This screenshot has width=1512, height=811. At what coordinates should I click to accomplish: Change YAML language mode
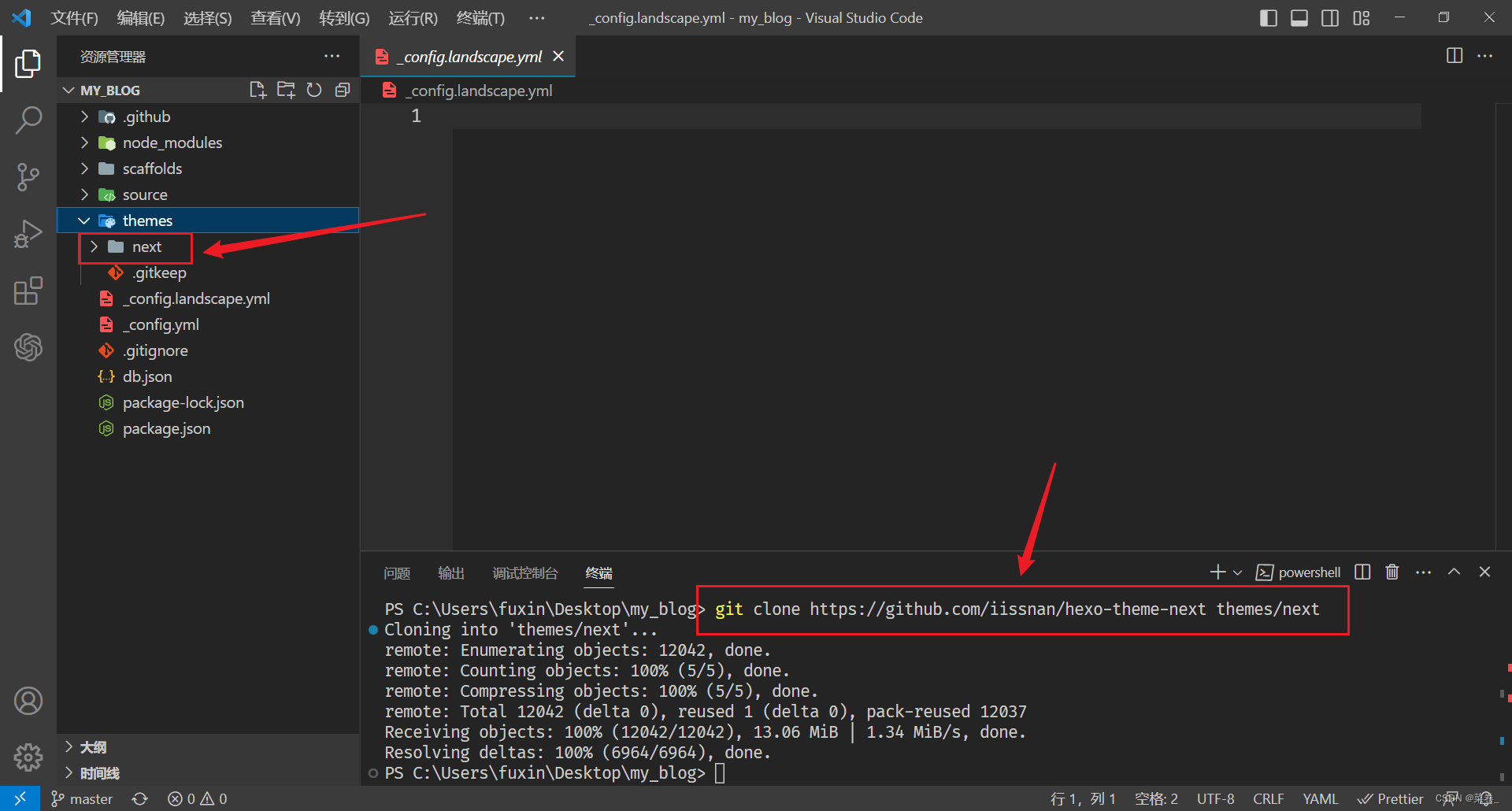(1320, 798)
